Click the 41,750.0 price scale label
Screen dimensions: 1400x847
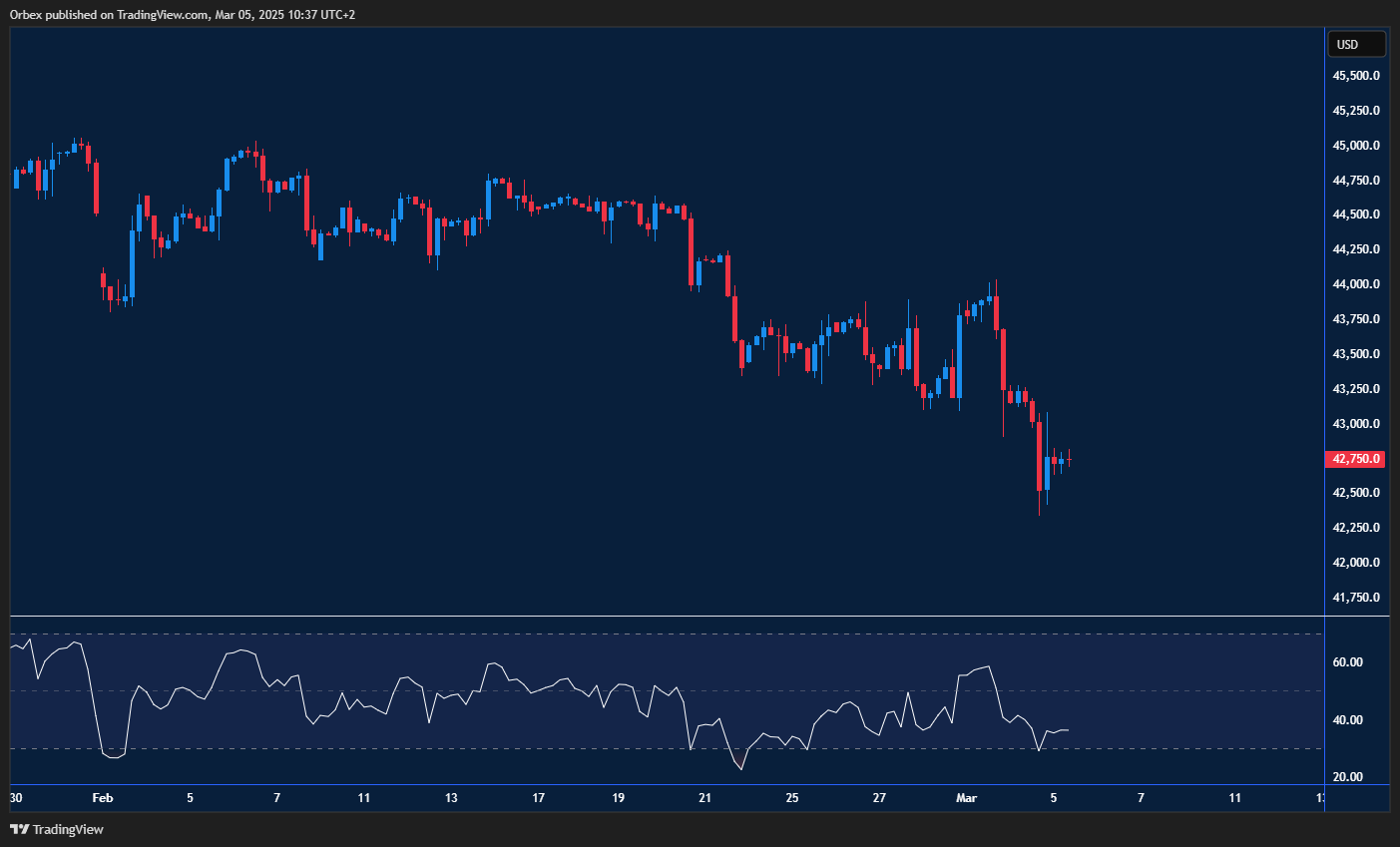[x=1354, y=598]
